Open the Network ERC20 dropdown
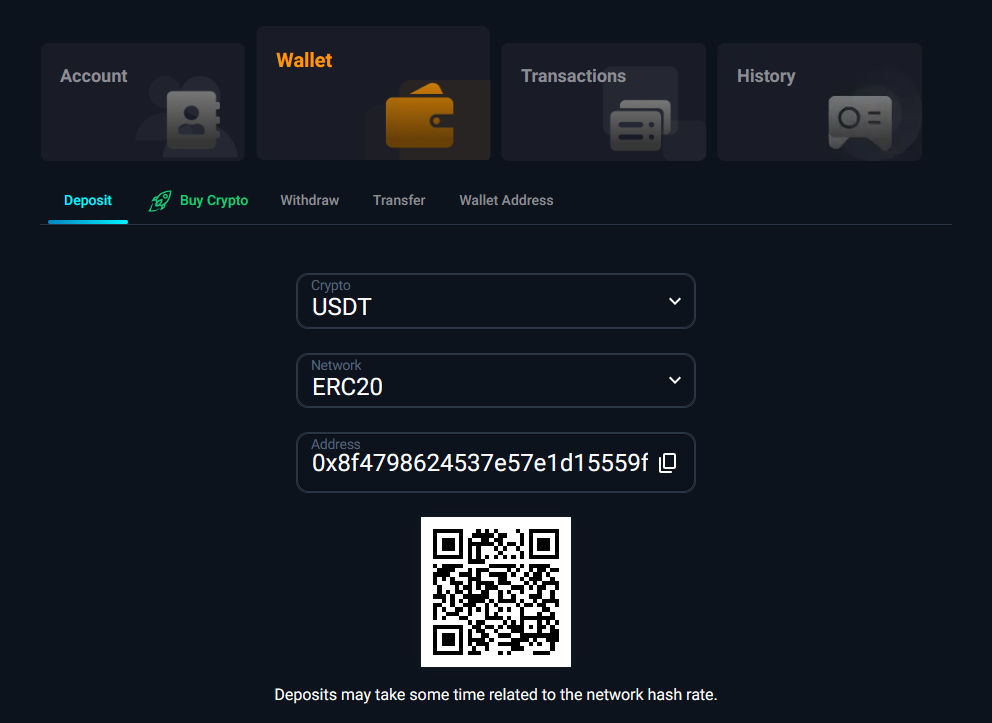Screen dimensions: 992x723 [x=480, y=381]
